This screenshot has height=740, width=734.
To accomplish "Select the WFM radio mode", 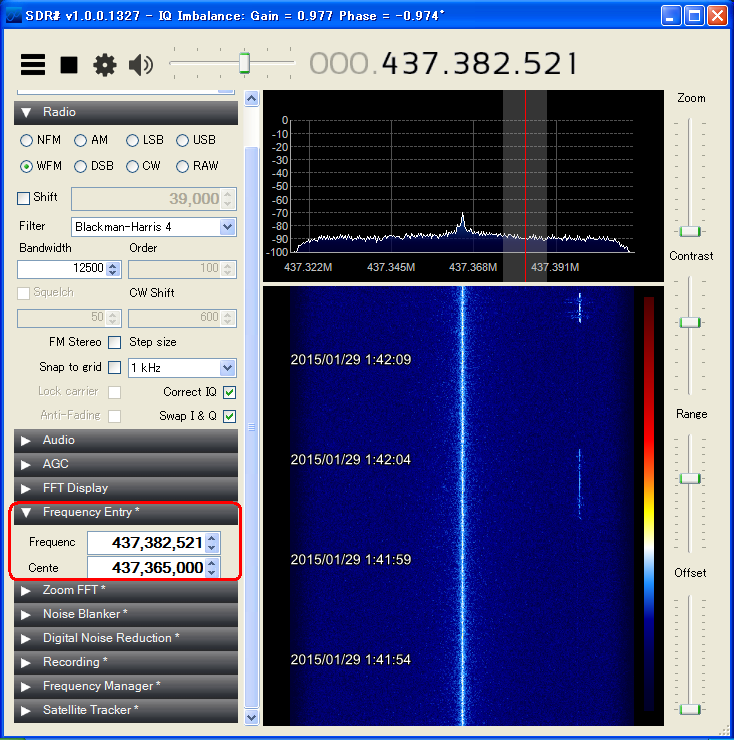I will pos(26,167).
